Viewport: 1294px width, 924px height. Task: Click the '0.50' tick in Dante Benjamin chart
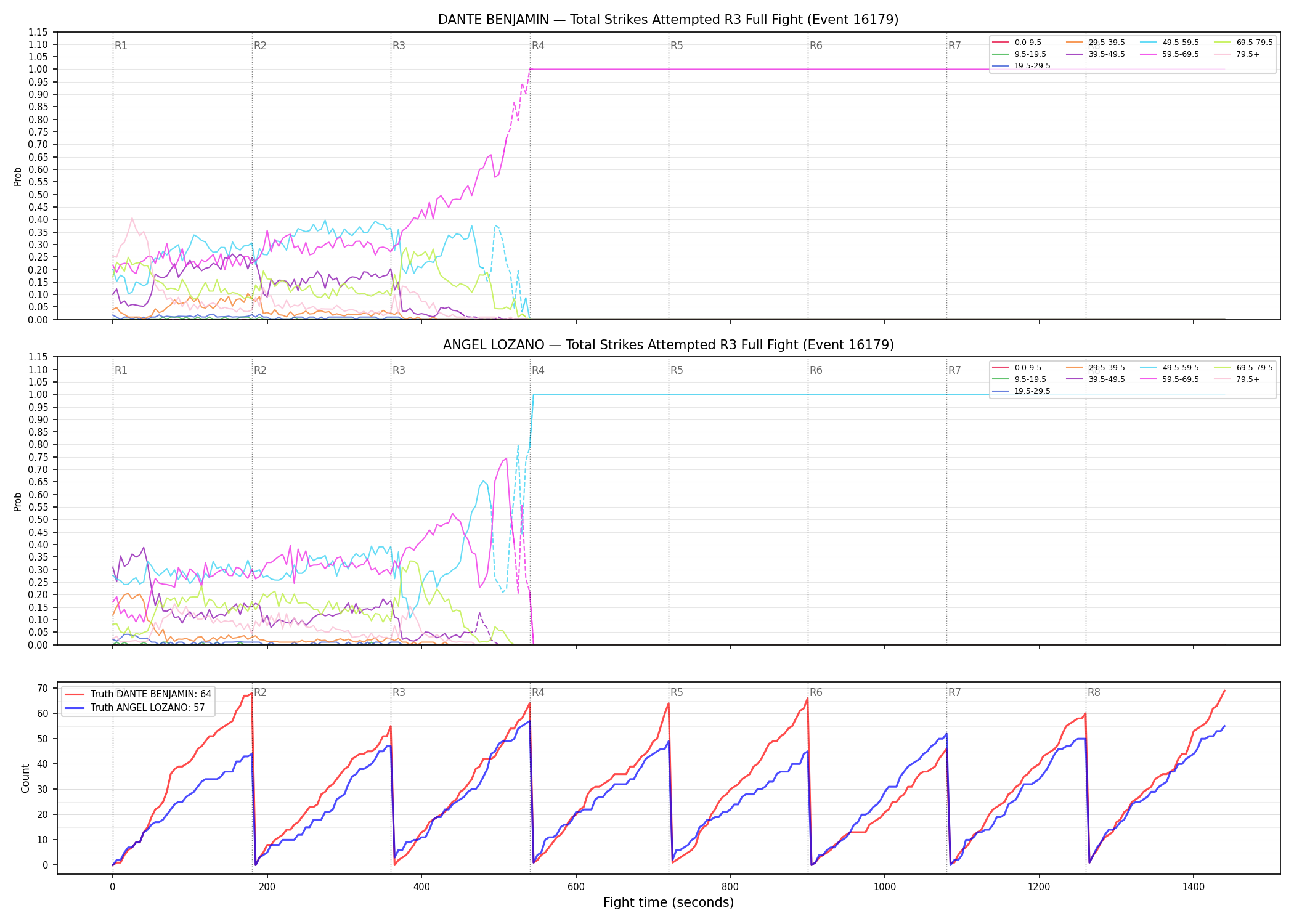click(38, 195)
